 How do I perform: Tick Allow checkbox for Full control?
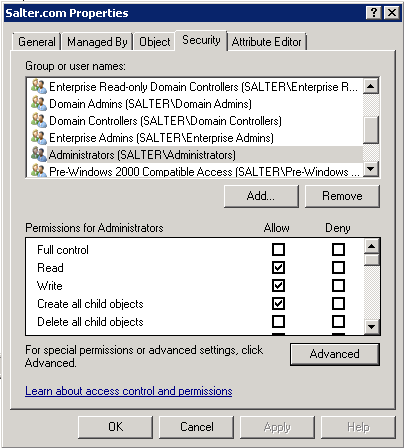(x=278, y=249)
